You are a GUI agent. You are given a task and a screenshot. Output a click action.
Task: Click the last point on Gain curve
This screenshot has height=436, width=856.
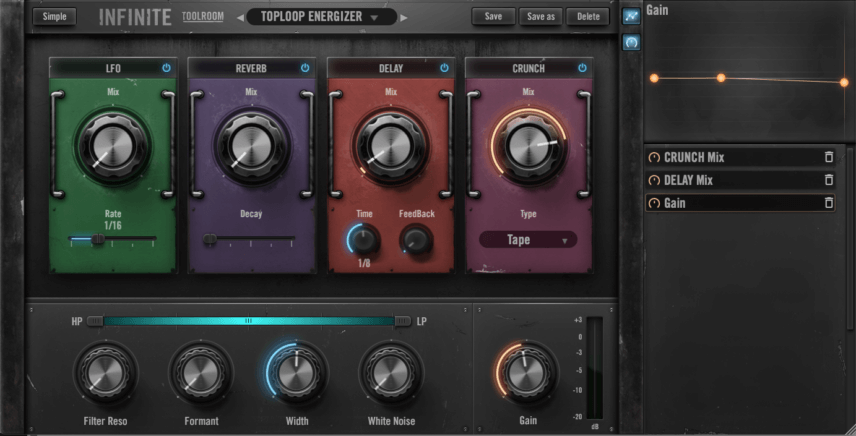pos(844,82)
